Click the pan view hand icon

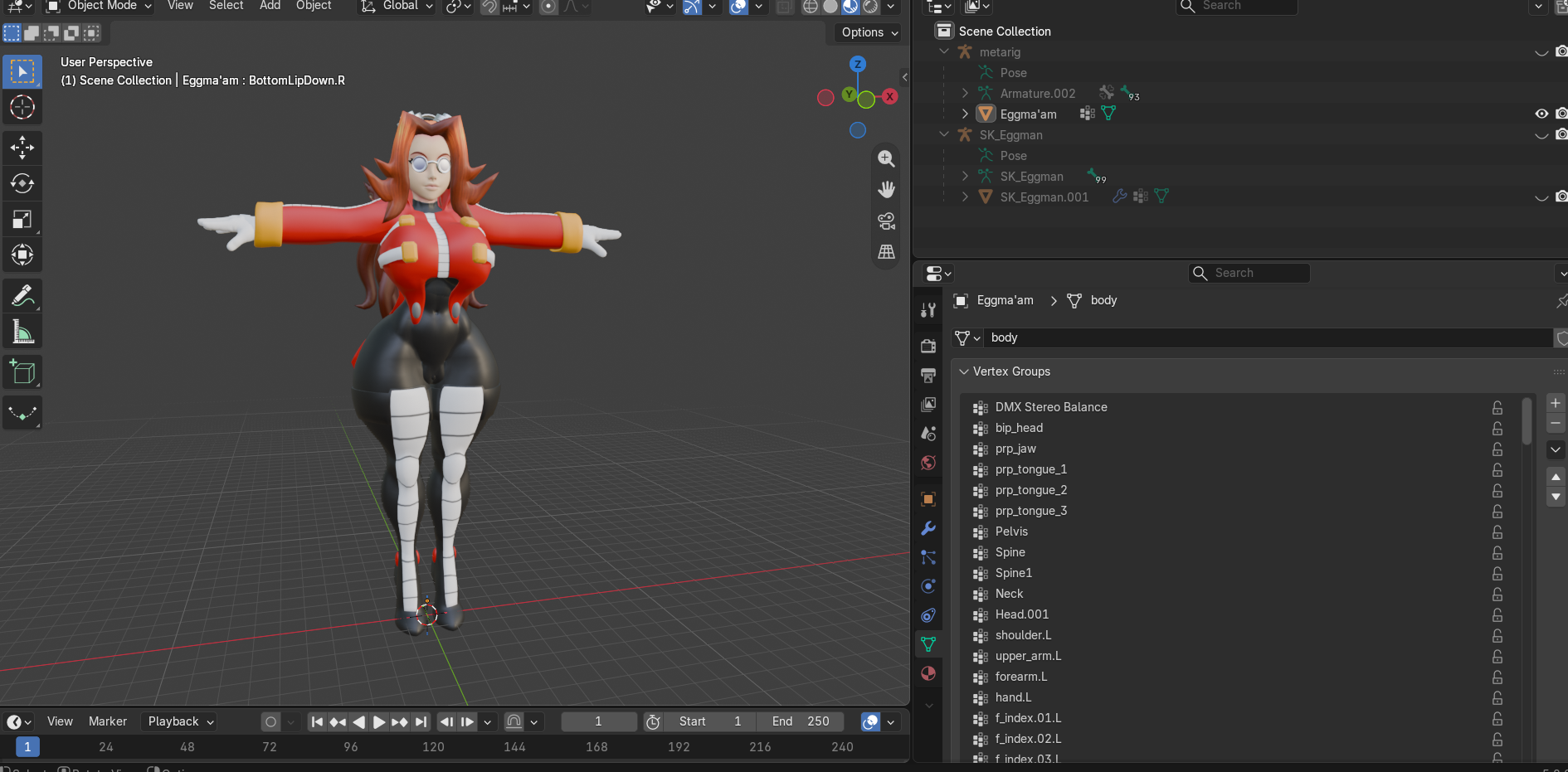(x=886, y=190)
